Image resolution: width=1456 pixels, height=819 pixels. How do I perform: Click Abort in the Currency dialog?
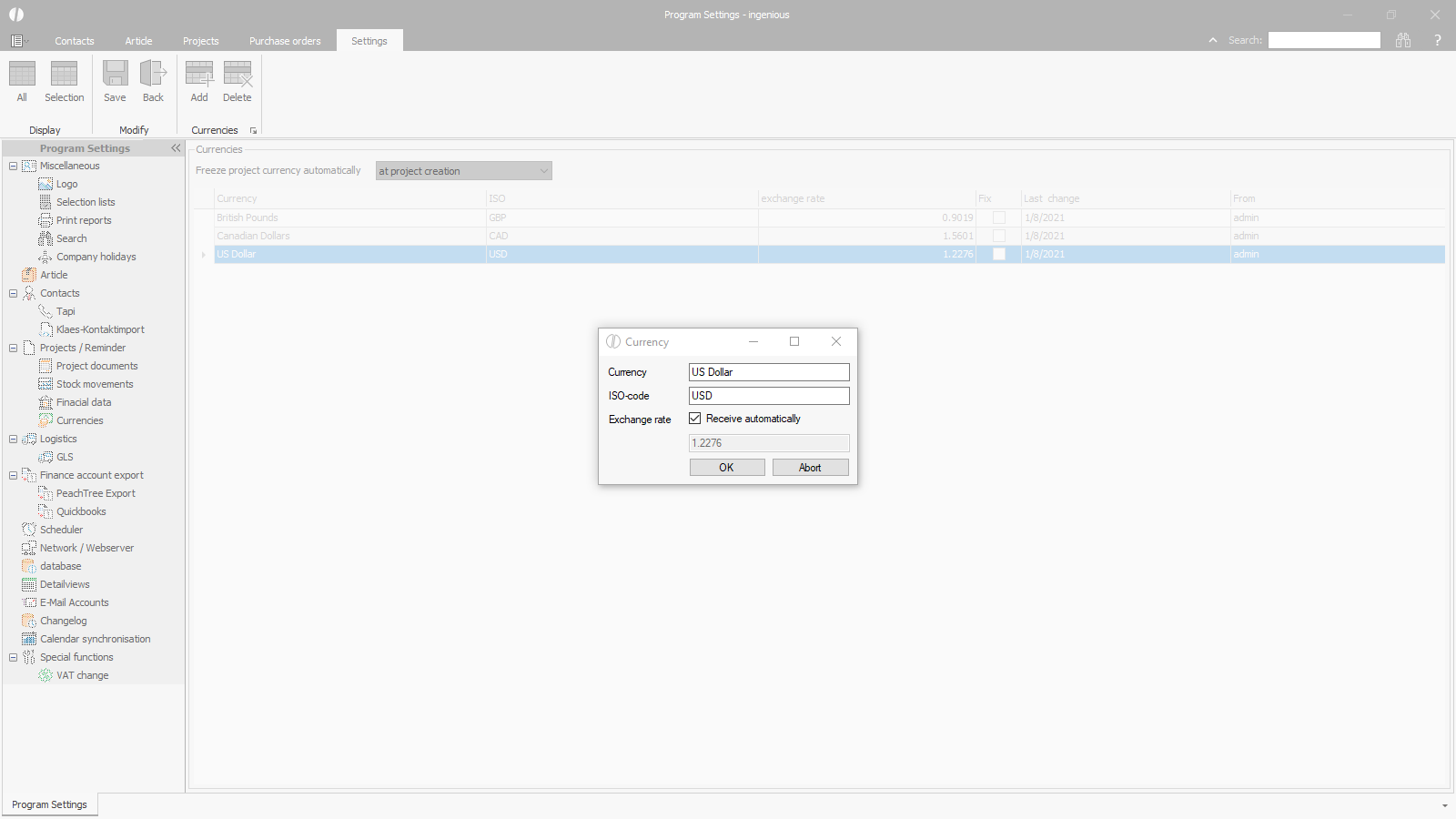pyautogui.click(x=810, y=468)
